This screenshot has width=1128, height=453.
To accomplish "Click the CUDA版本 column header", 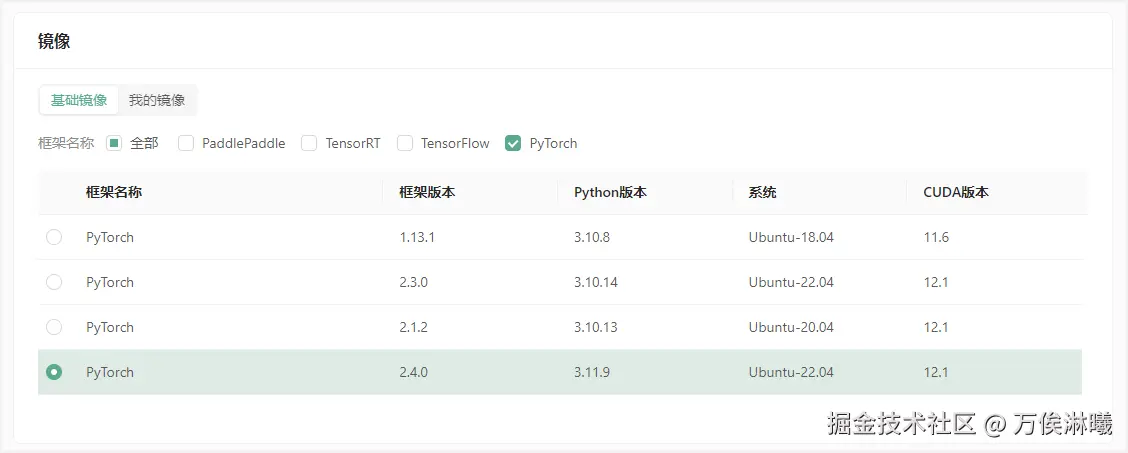I will 956,193.
